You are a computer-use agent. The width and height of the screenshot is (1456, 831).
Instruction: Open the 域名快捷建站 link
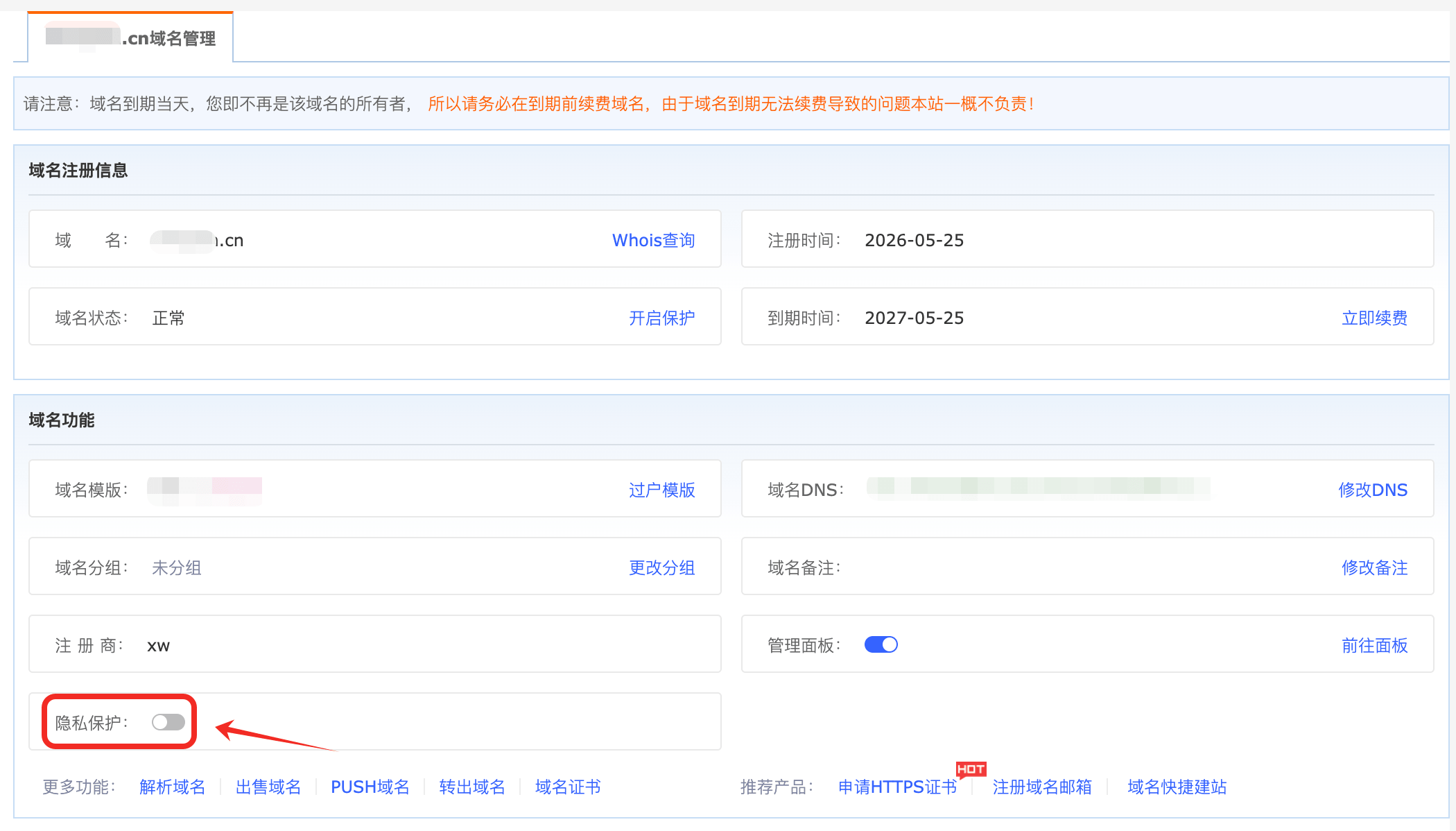(1177, 787)
